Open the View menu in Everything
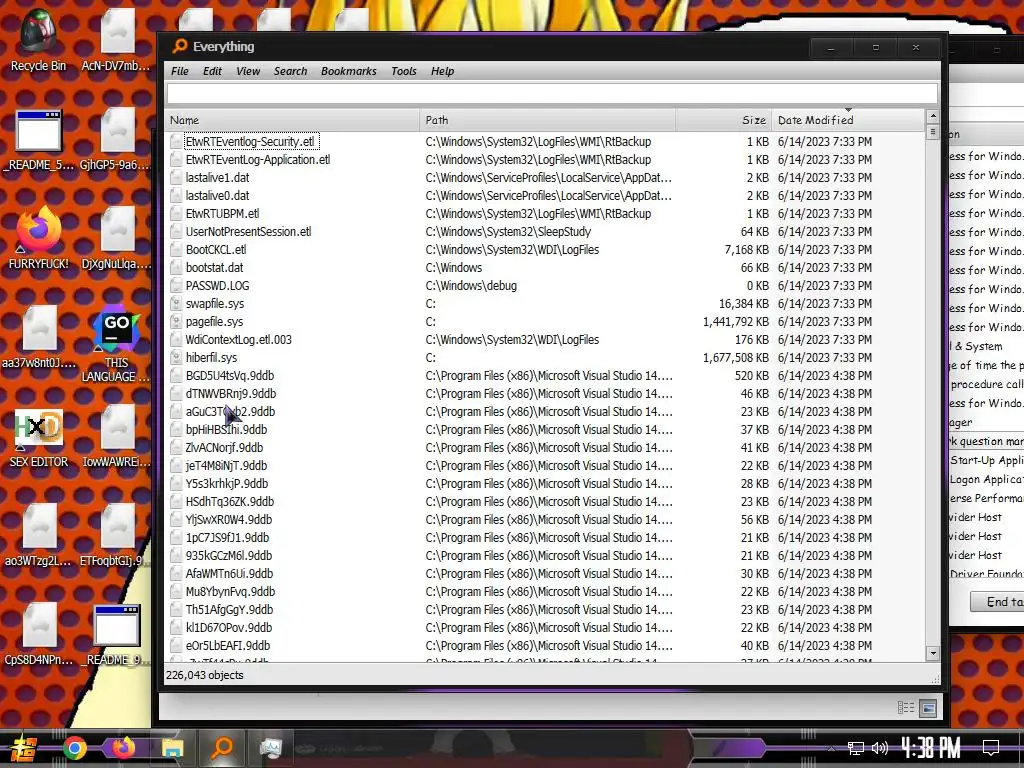The width and height of the screenshot is (1024, 768). 248,71
